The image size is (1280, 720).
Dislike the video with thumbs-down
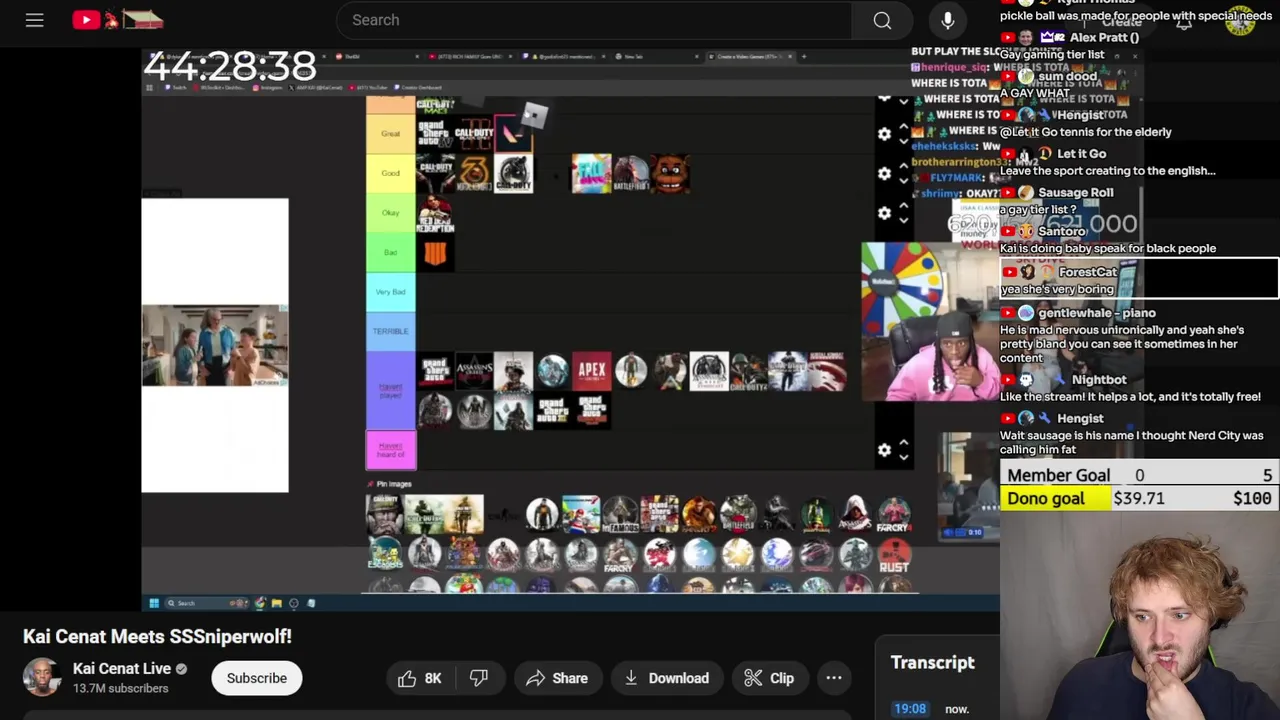(x=479, y=678)
